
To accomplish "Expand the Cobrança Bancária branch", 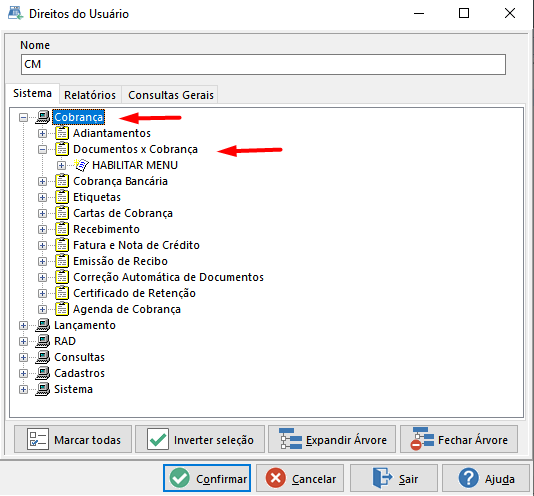I will coord(43,182).
